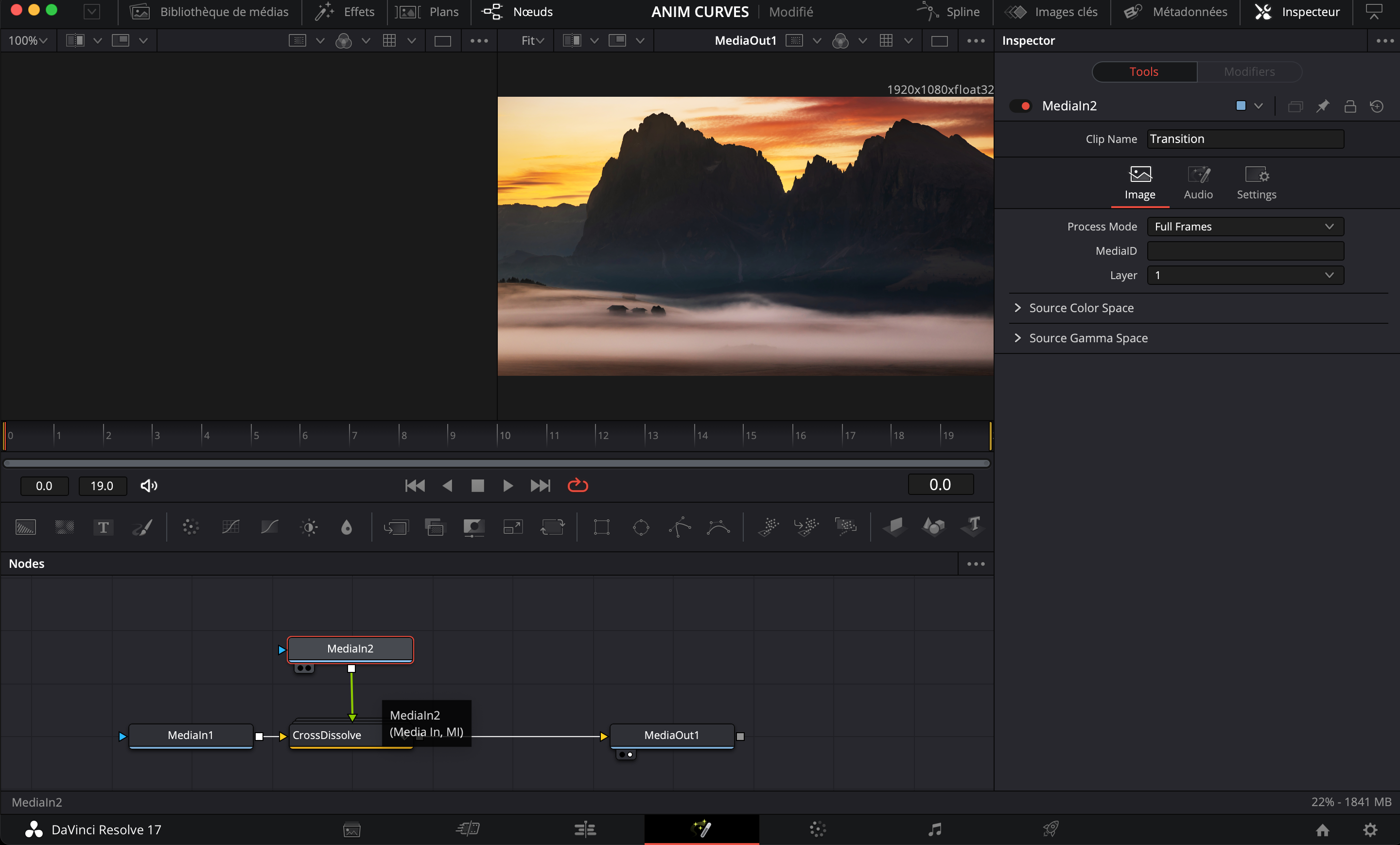
Task: Select the Paint tool in the toolbar
Action: tap(142, 528)
